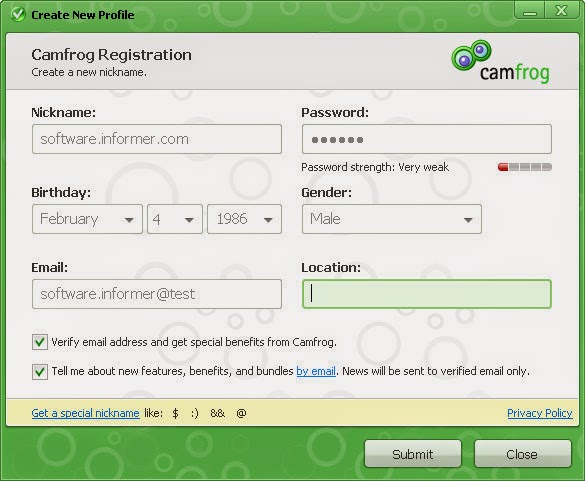Open the Gender dropdown
The image size is (585, 481).
coord(392,219)
